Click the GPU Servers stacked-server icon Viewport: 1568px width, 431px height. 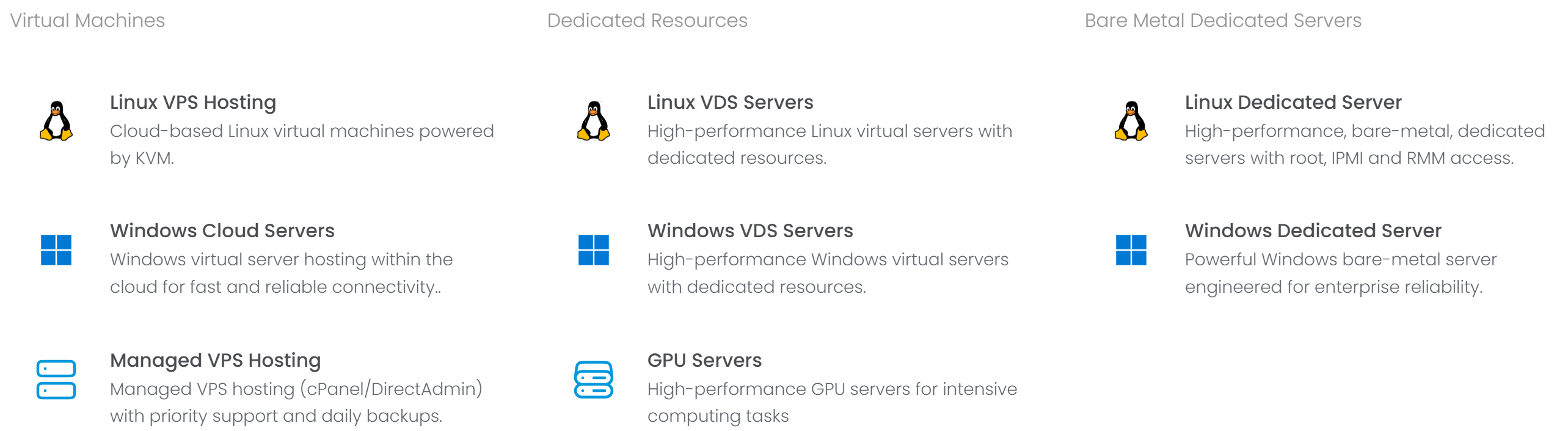pyautogui.click(x=594, y=380)
